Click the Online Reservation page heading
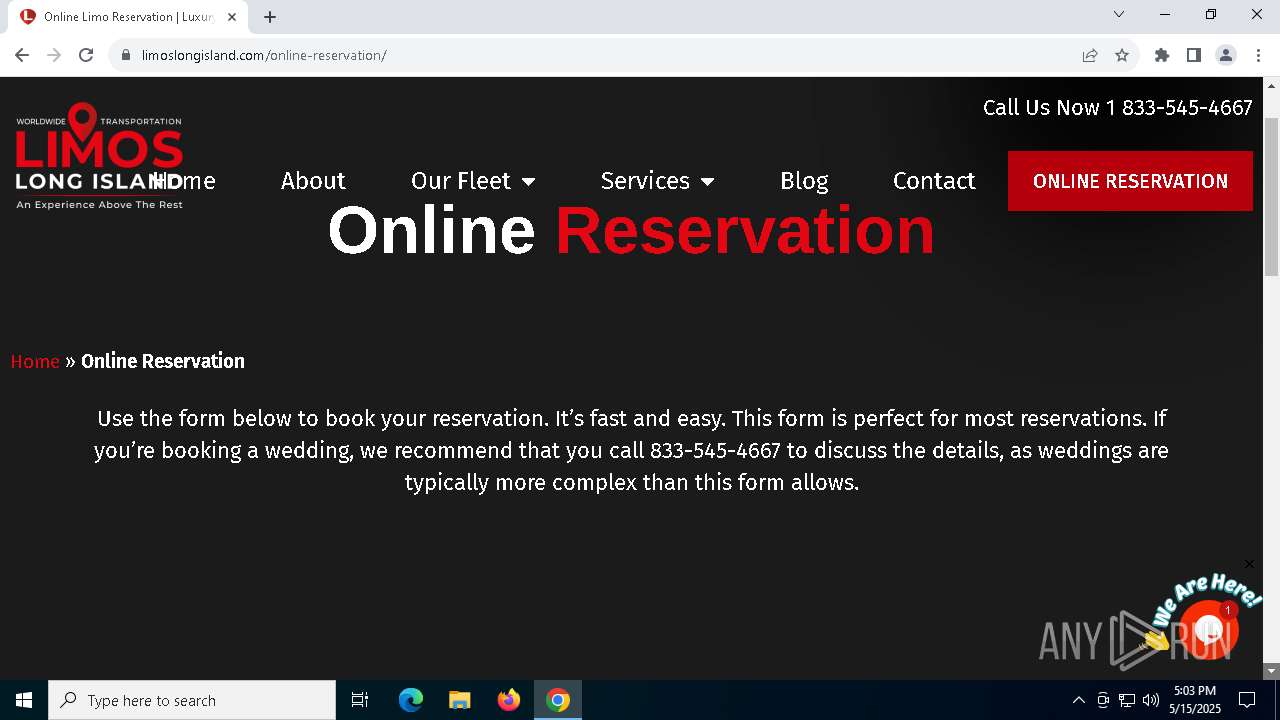Screen dimensions: 1280x720 click(631, 231)
